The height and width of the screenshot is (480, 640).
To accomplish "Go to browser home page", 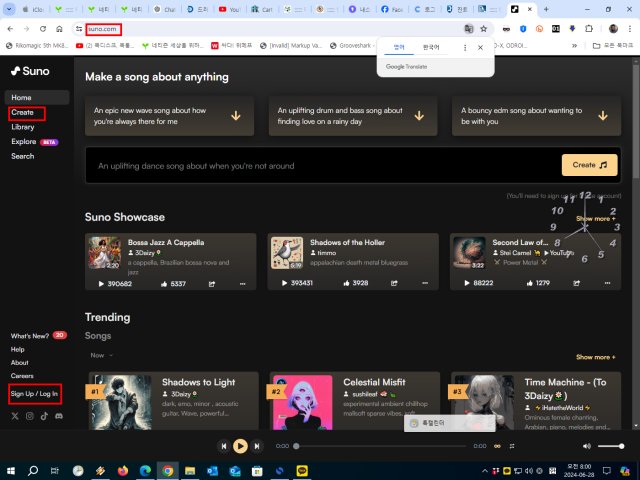I will pyautogui.click(x=59, y=29).
